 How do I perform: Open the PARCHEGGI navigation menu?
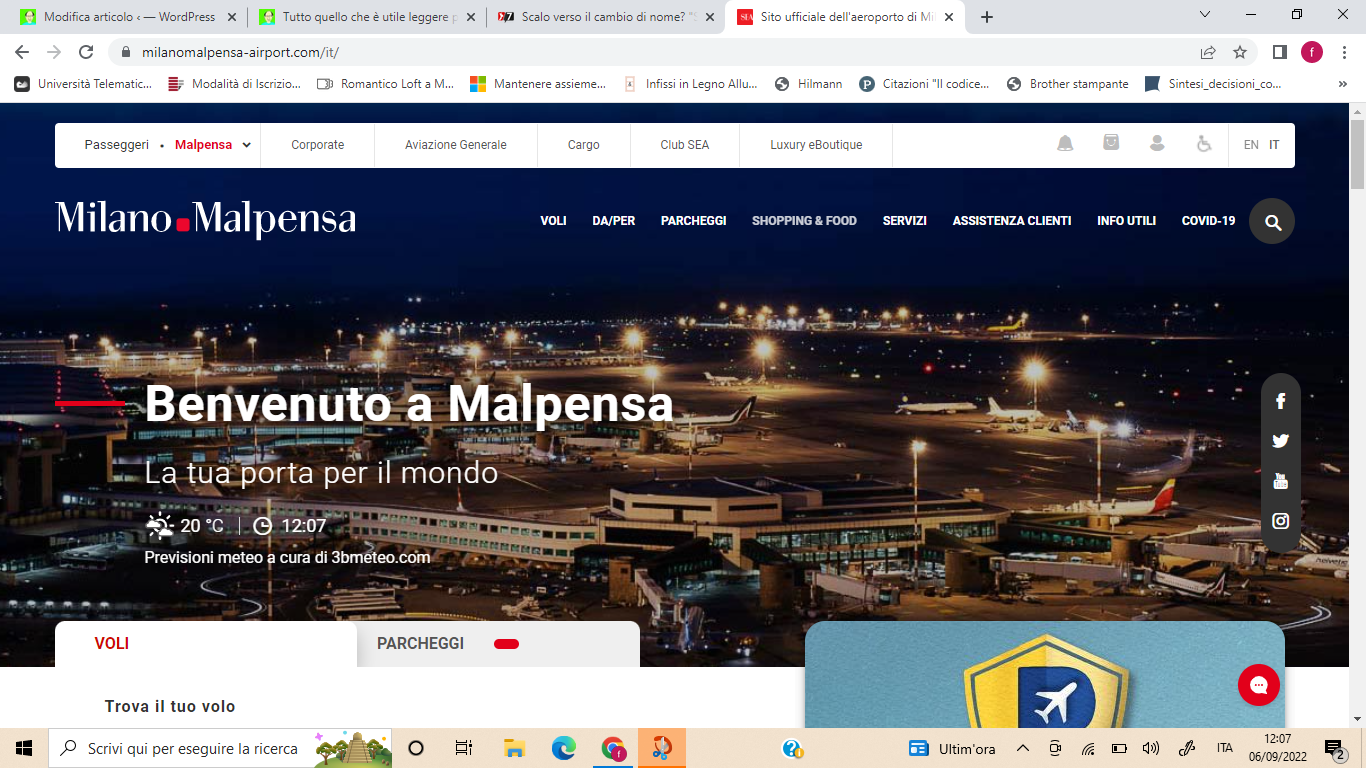pyautogui.click(x=694, y=221)
